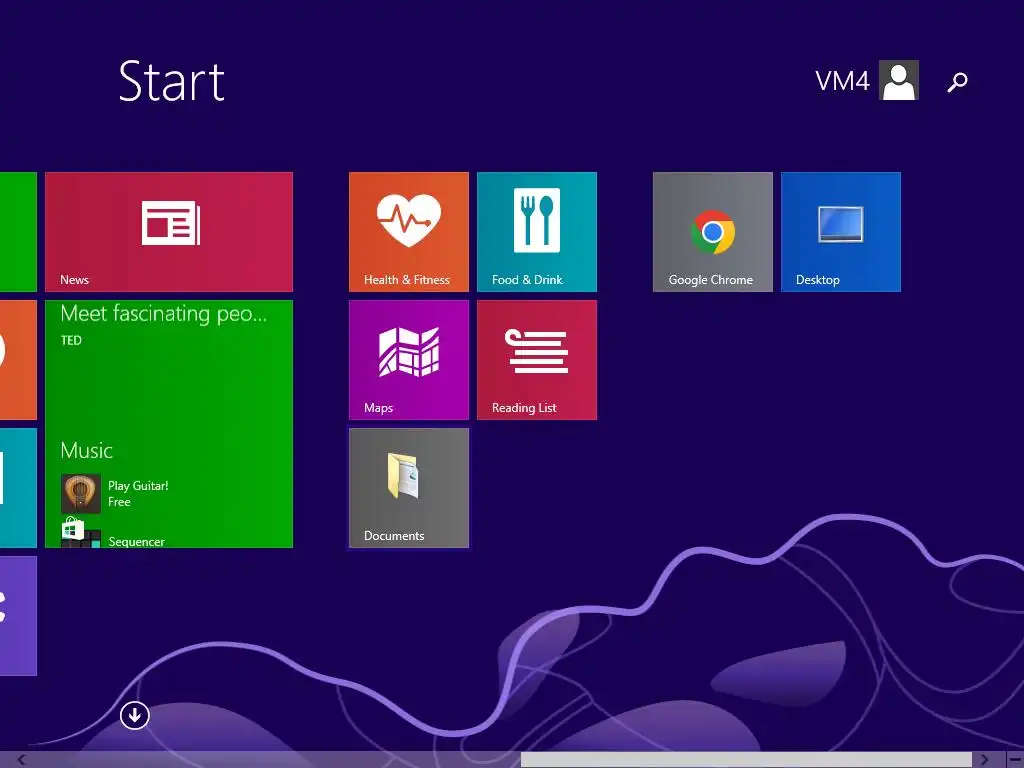Click the horizontal scrollbar thumb

point(746,760)
